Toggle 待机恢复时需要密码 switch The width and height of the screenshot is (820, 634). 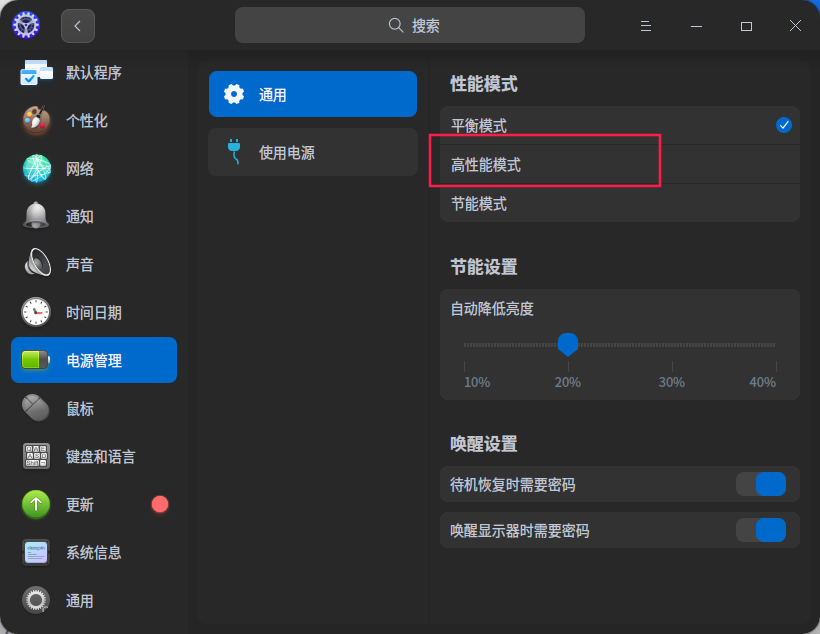pos(761,485)
